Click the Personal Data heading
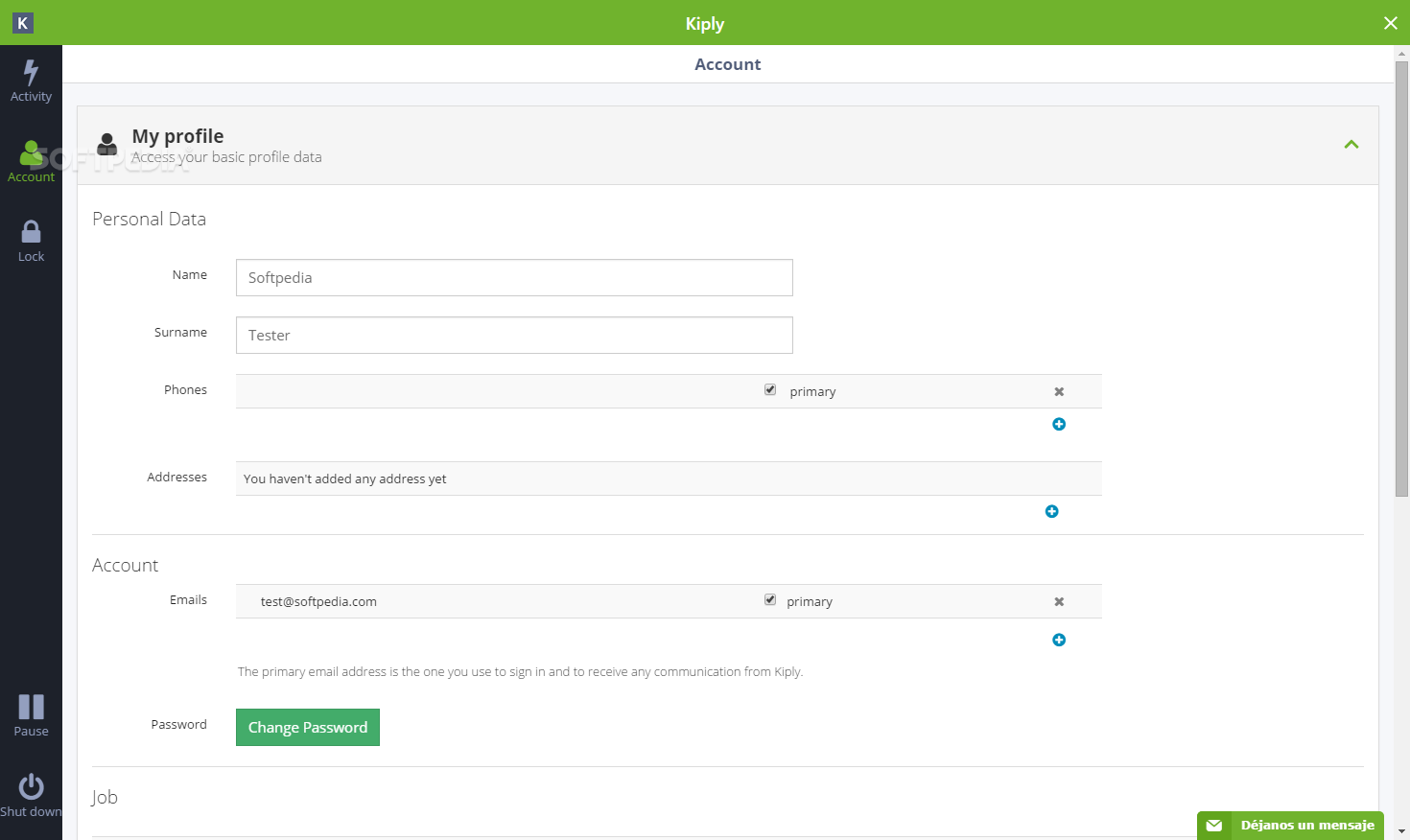The height and width of the screenshot is (840, 1410). click(x=149, y=219)
